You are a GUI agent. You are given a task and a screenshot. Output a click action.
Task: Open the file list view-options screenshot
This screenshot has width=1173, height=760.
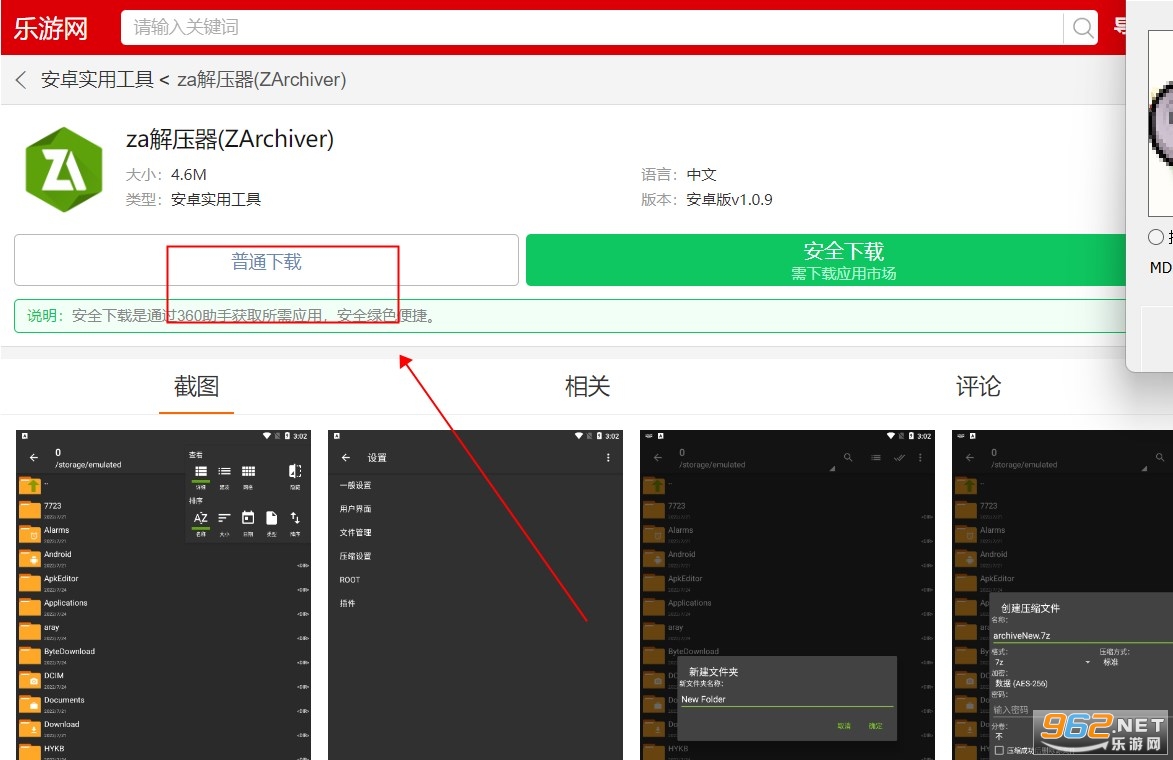point(163,595)
